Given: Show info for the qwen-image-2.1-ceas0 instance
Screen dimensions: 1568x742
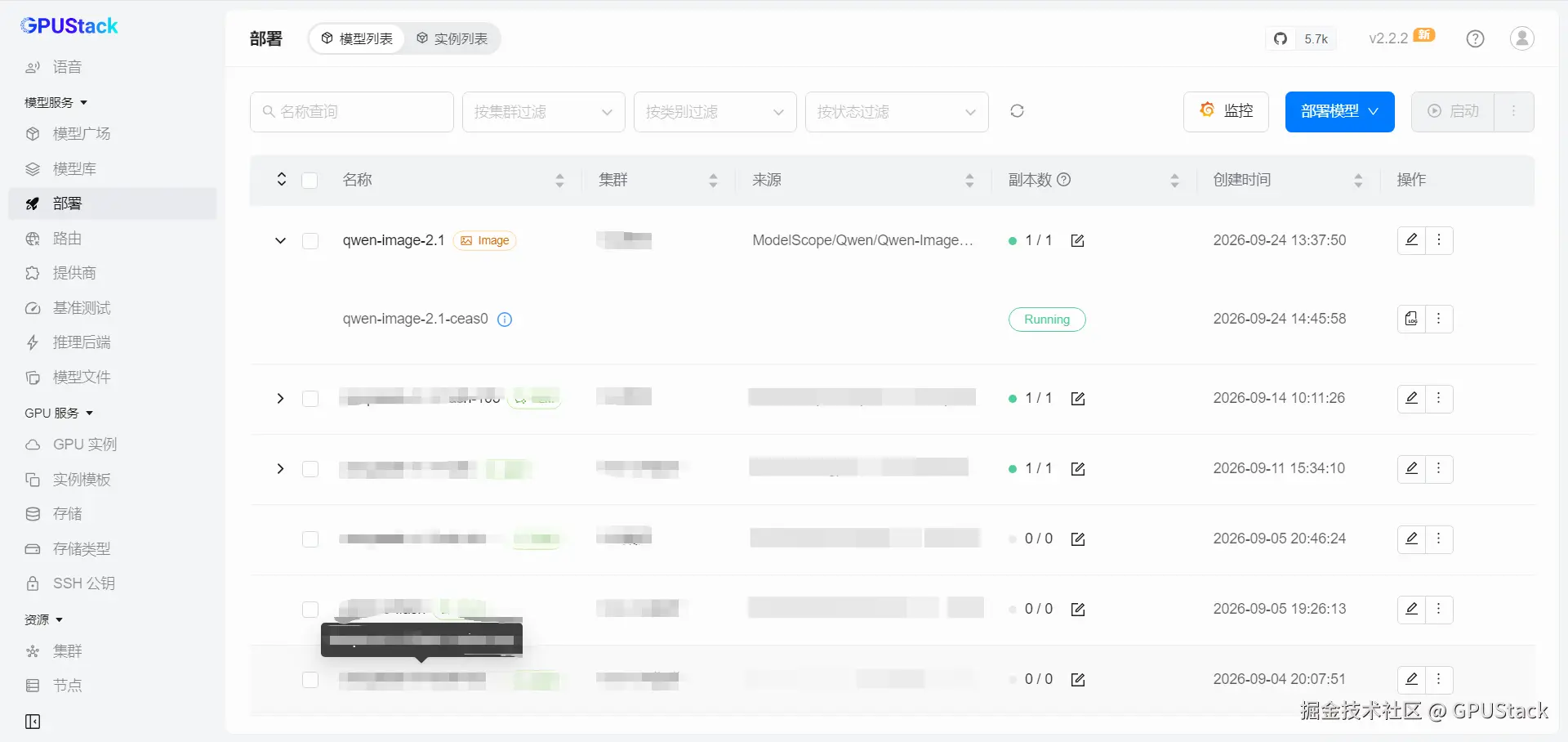Looking at the screenshot, I should click(x=505, y=320).
